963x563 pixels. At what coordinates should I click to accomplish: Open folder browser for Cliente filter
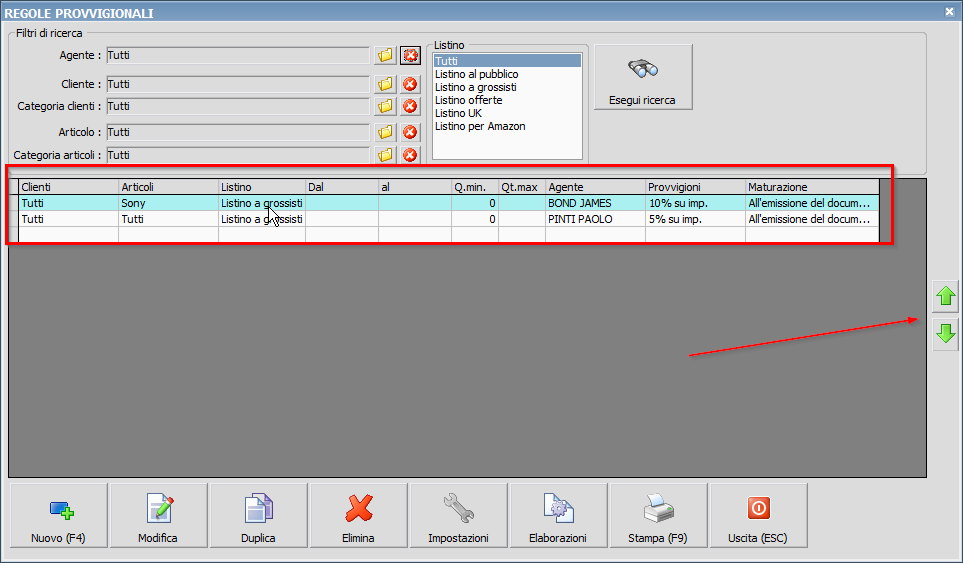[385, 84]
